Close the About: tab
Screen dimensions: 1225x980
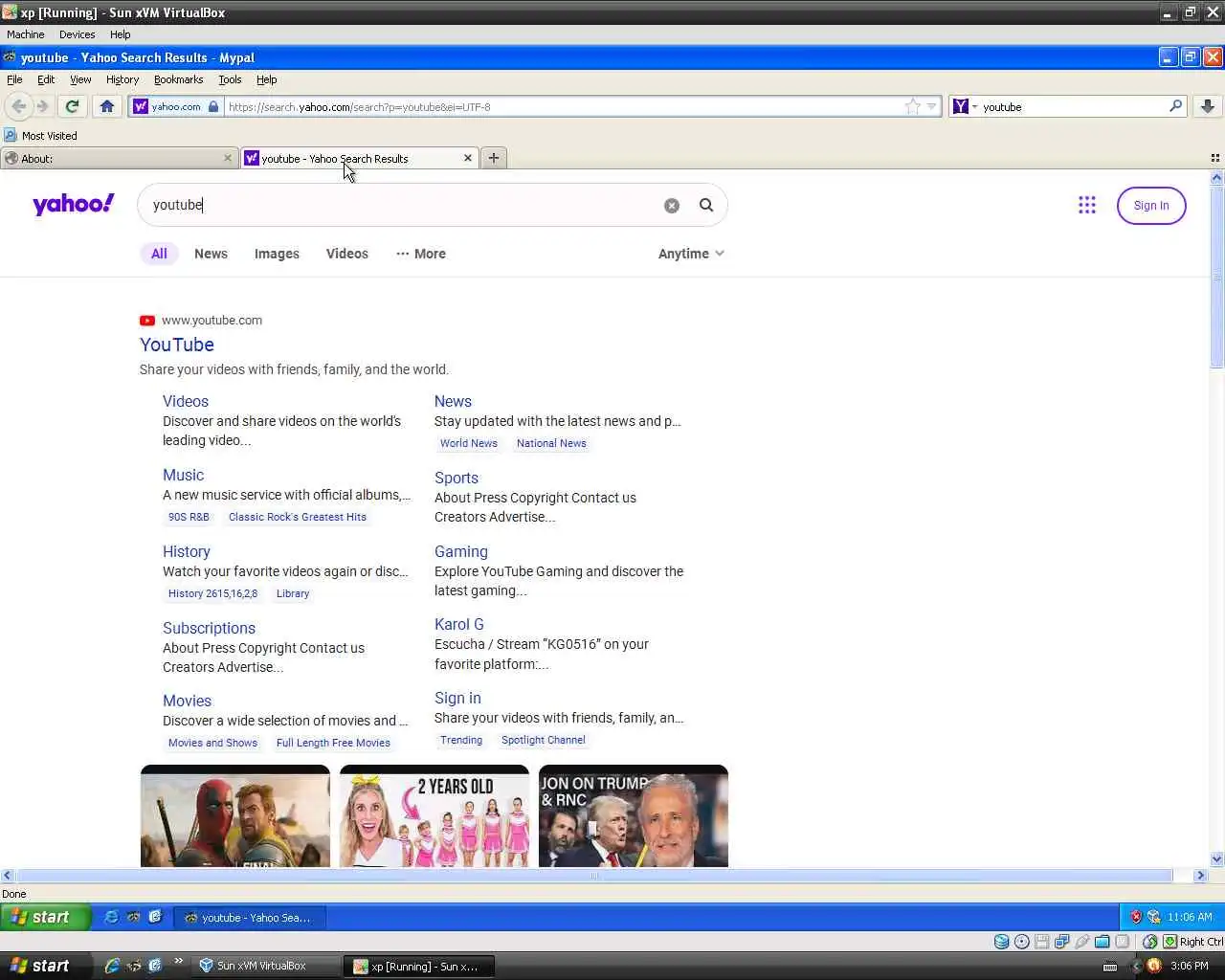tap(228, 158)
